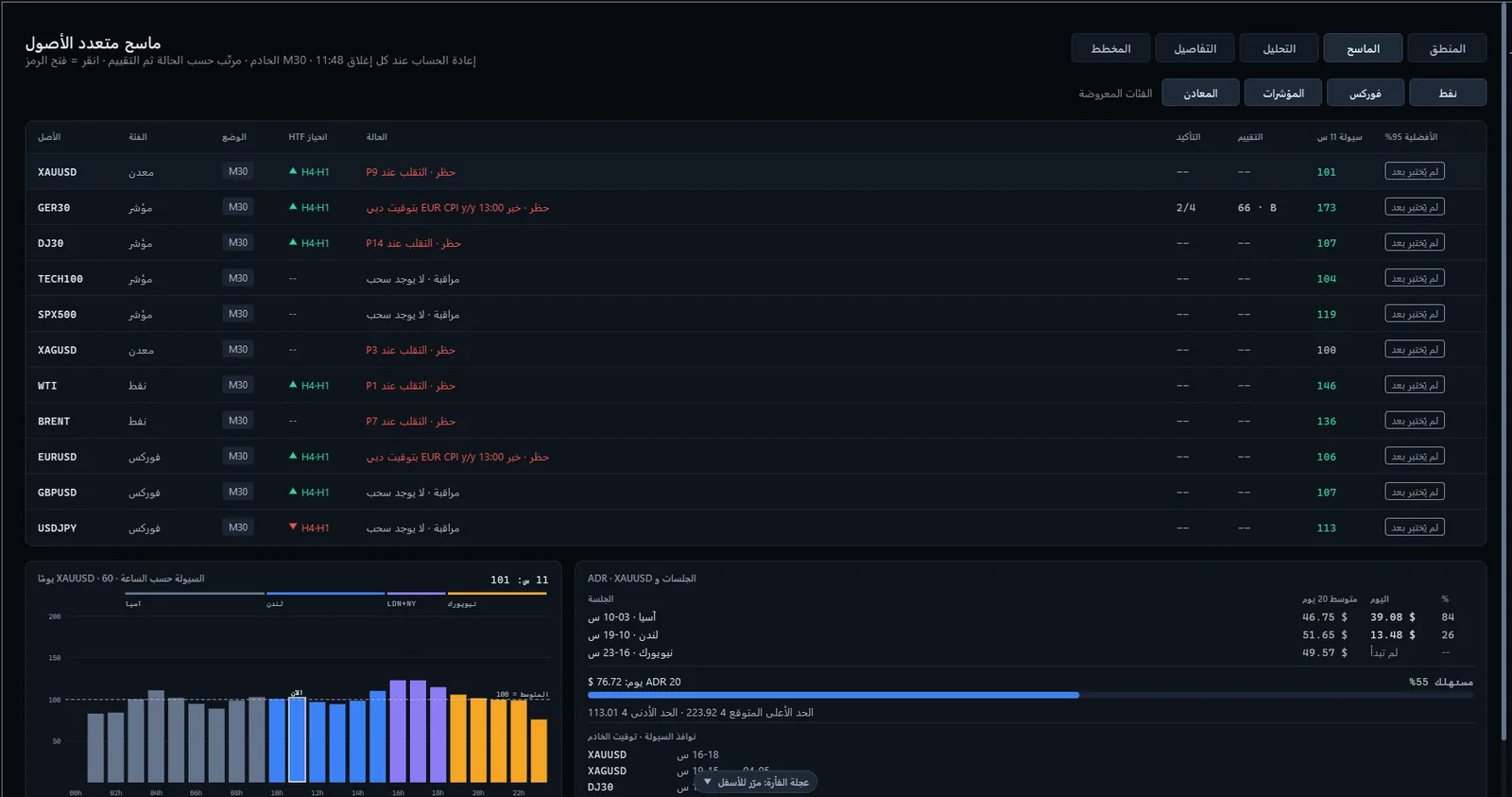Viewport: 1512px width, 797px height.
Task: Click the green HTF arrow in GER30 row
Action: (293, 206)
